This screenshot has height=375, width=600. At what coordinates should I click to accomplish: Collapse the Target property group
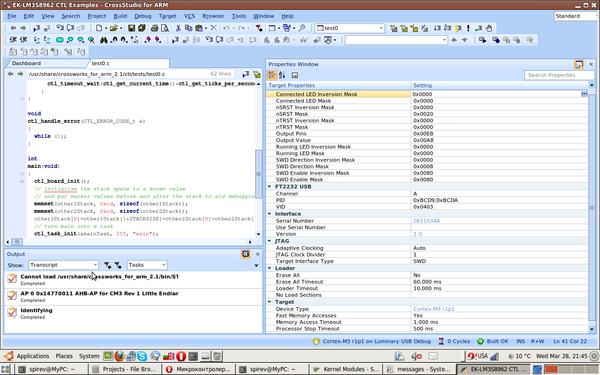269,302
